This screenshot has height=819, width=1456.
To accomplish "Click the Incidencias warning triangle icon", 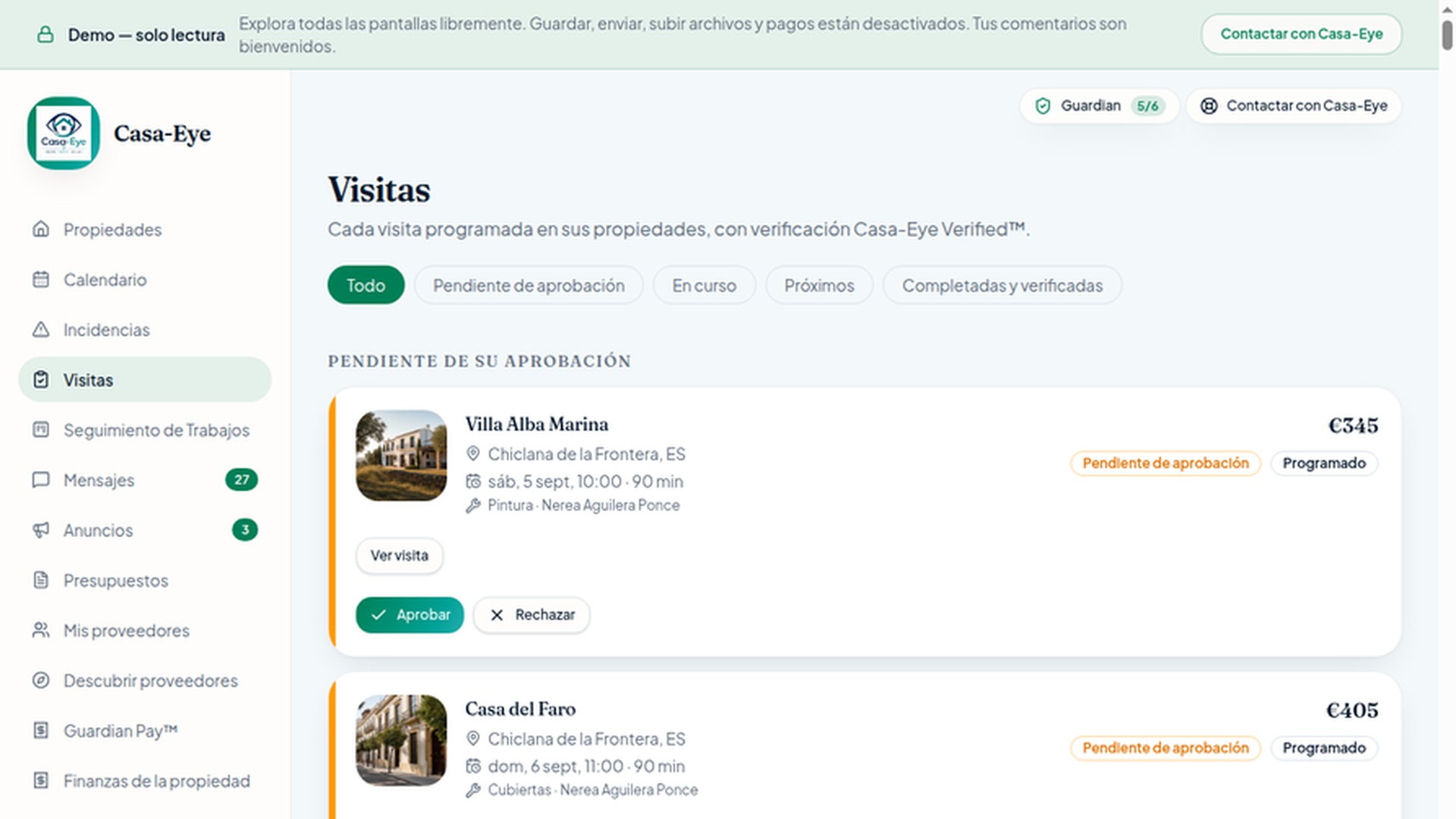I will point(41,329).
